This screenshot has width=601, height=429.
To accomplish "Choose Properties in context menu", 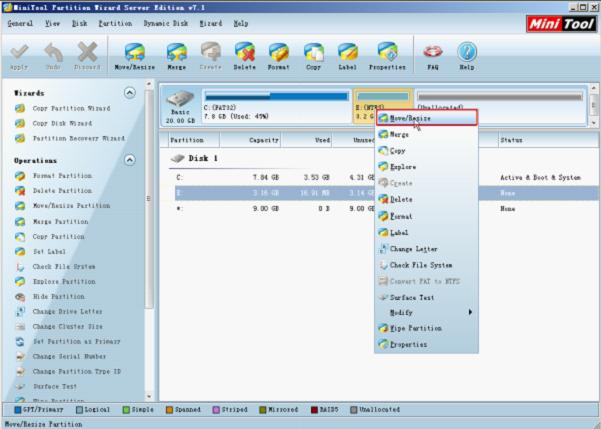I will tap(426, 344).
